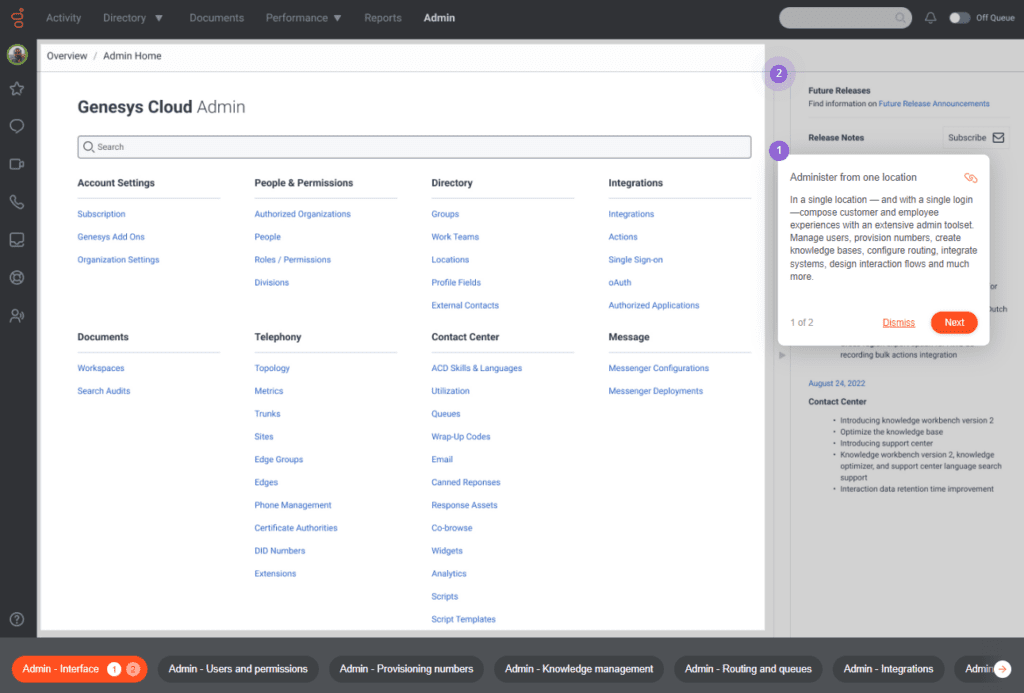The width and height of the screenshot is (1024, 693).
Task: Open the People link
Action: pos(267,237)
